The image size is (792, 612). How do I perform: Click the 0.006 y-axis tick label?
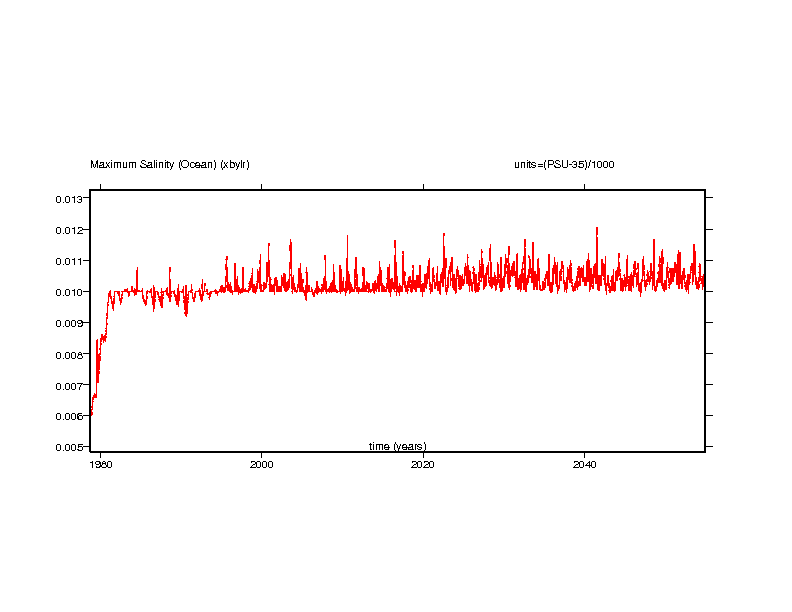(68, 416)
